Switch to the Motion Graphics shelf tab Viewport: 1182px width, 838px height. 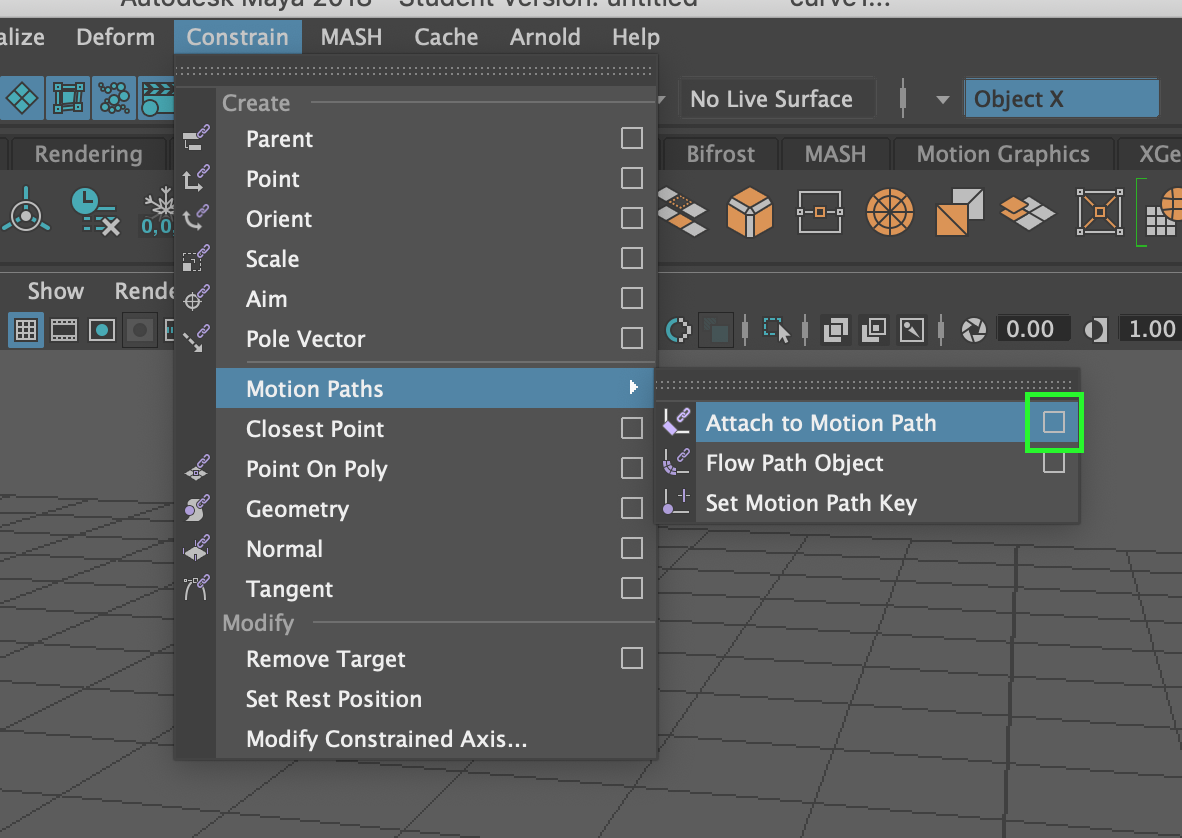[x=1002, y=154]
